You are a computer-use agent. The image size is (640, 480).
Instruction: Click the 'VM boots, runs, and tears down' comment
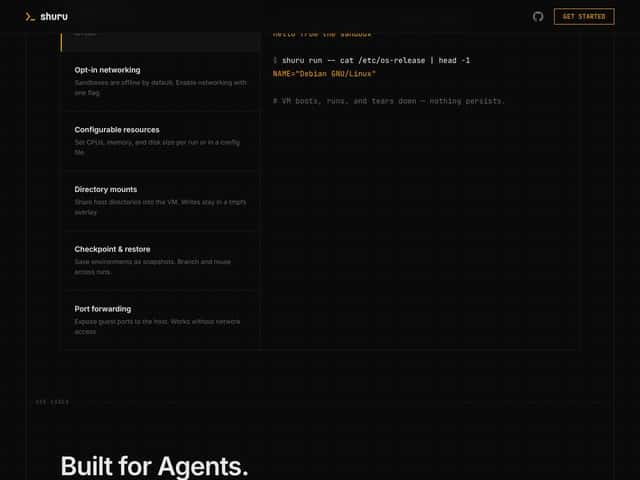(389, 101)
